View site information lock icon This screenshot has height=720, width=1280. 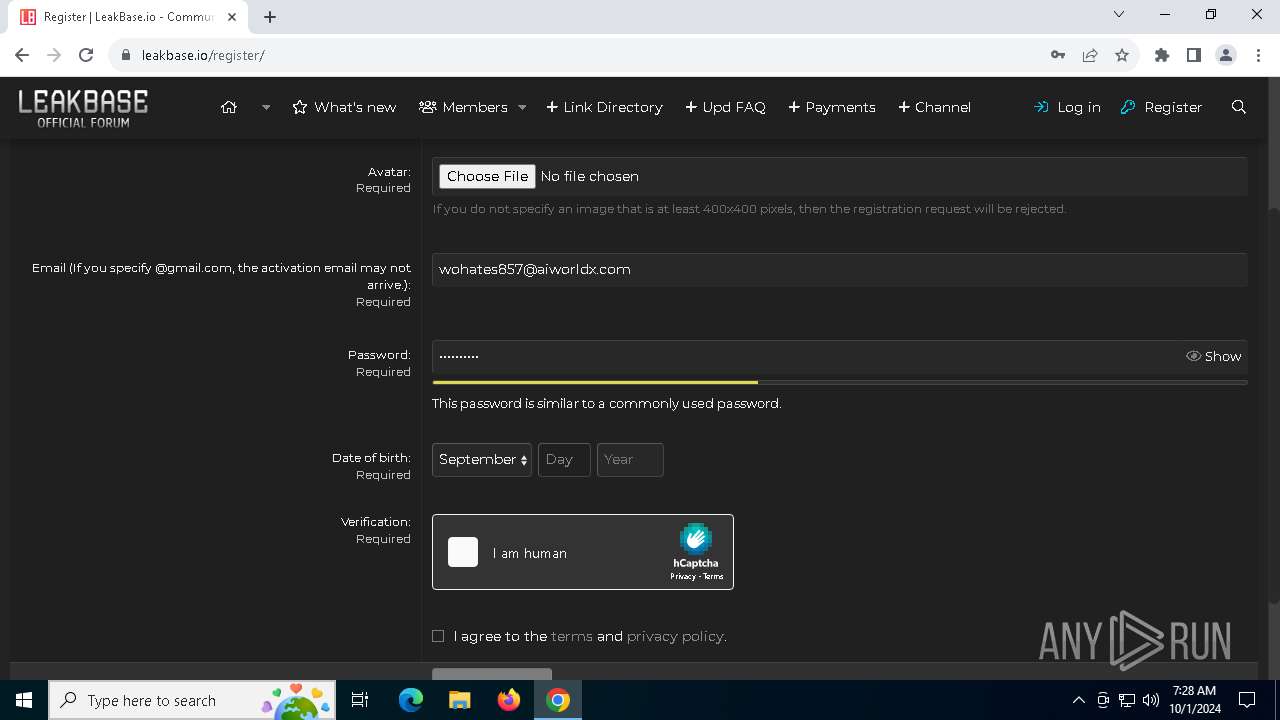click(x=126, y=55)
